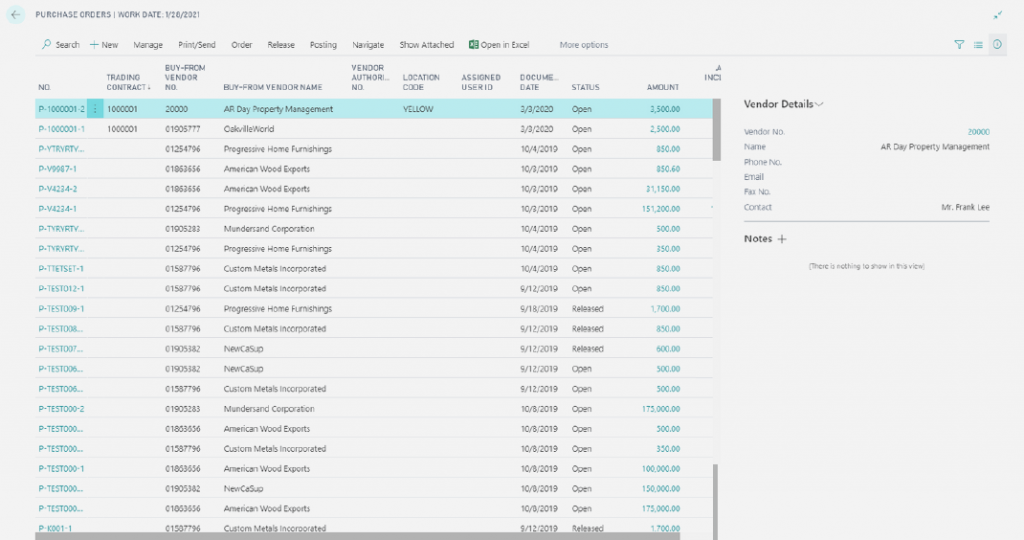
Task: Click the 600.00 amount
Action: [x=668, y=349]
